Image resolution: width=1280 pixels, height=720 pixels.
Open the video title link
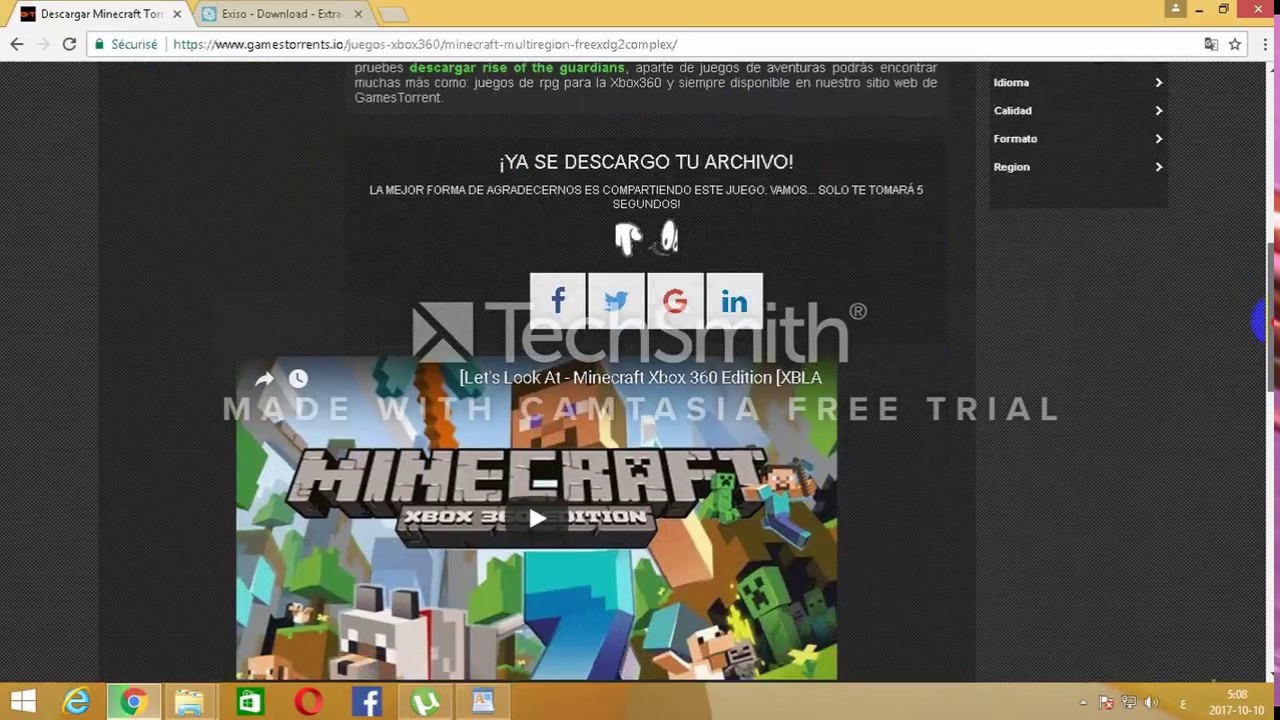pos(640,377)
